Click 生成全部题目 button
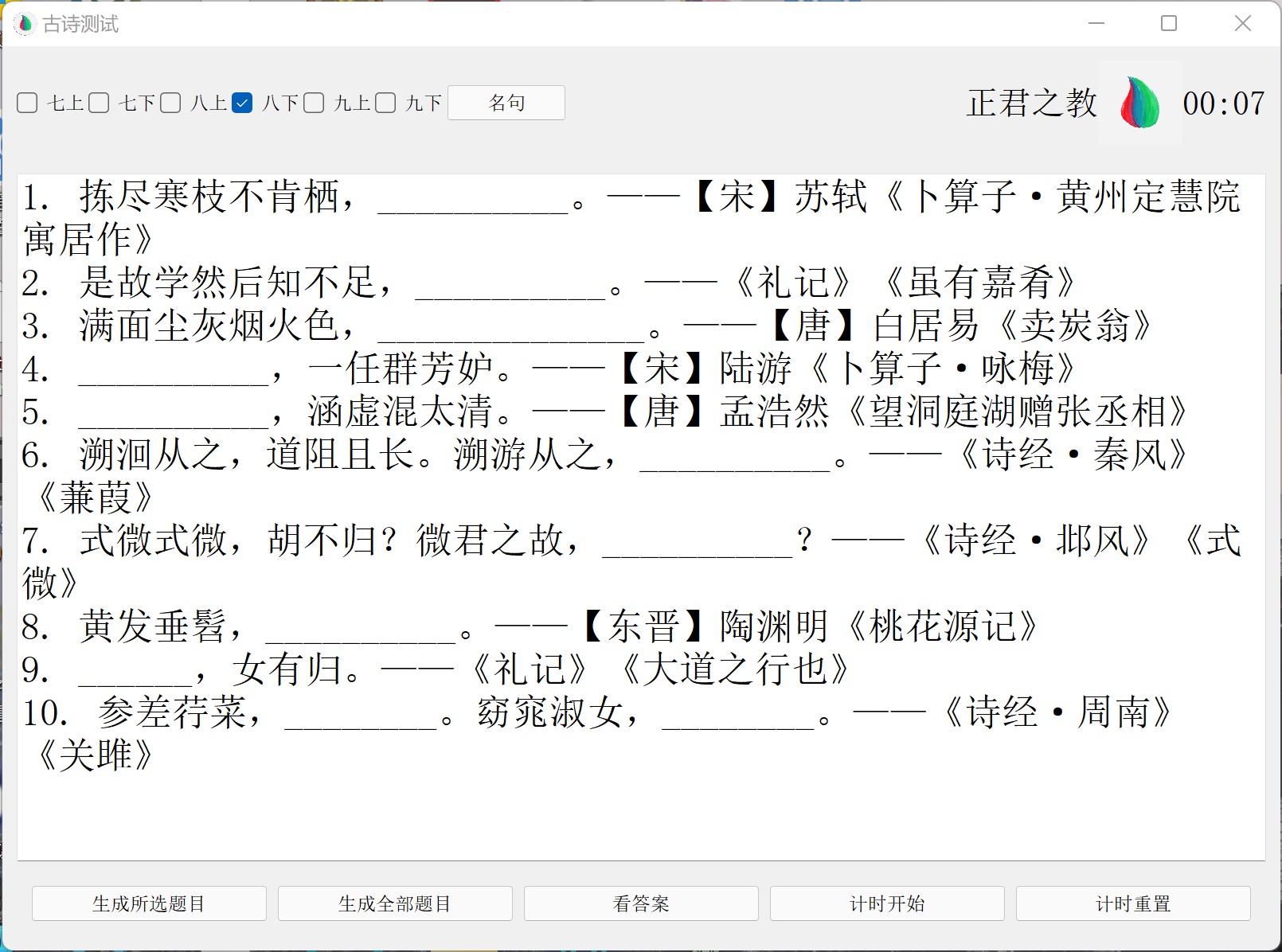The width and height of the screenshot is (1282, 952). click(x=395, y=903)
